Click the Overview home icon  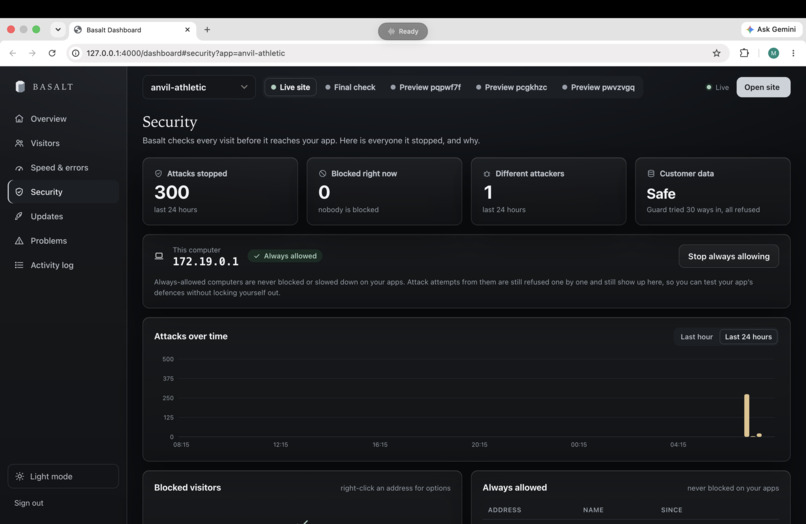[x=19, y=119]
